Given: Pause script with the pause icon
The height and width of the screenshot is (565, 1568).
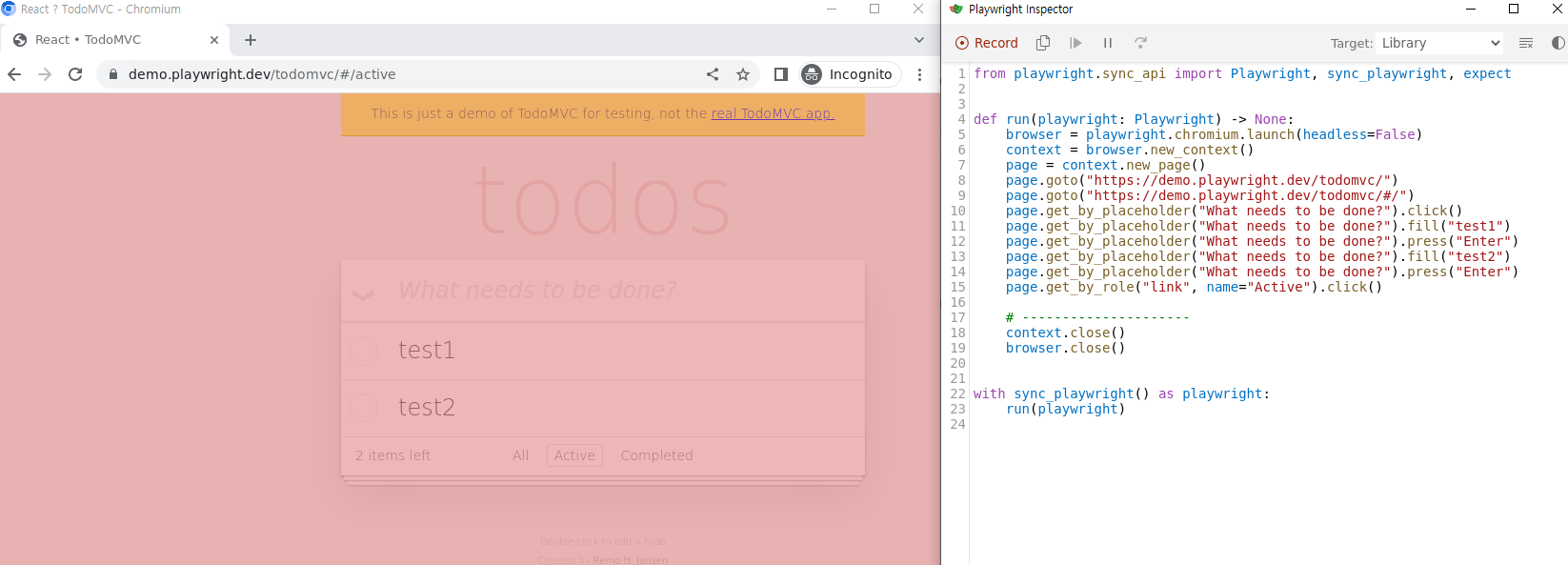Looking at the screenshot, I should (x=1108, y=43).
